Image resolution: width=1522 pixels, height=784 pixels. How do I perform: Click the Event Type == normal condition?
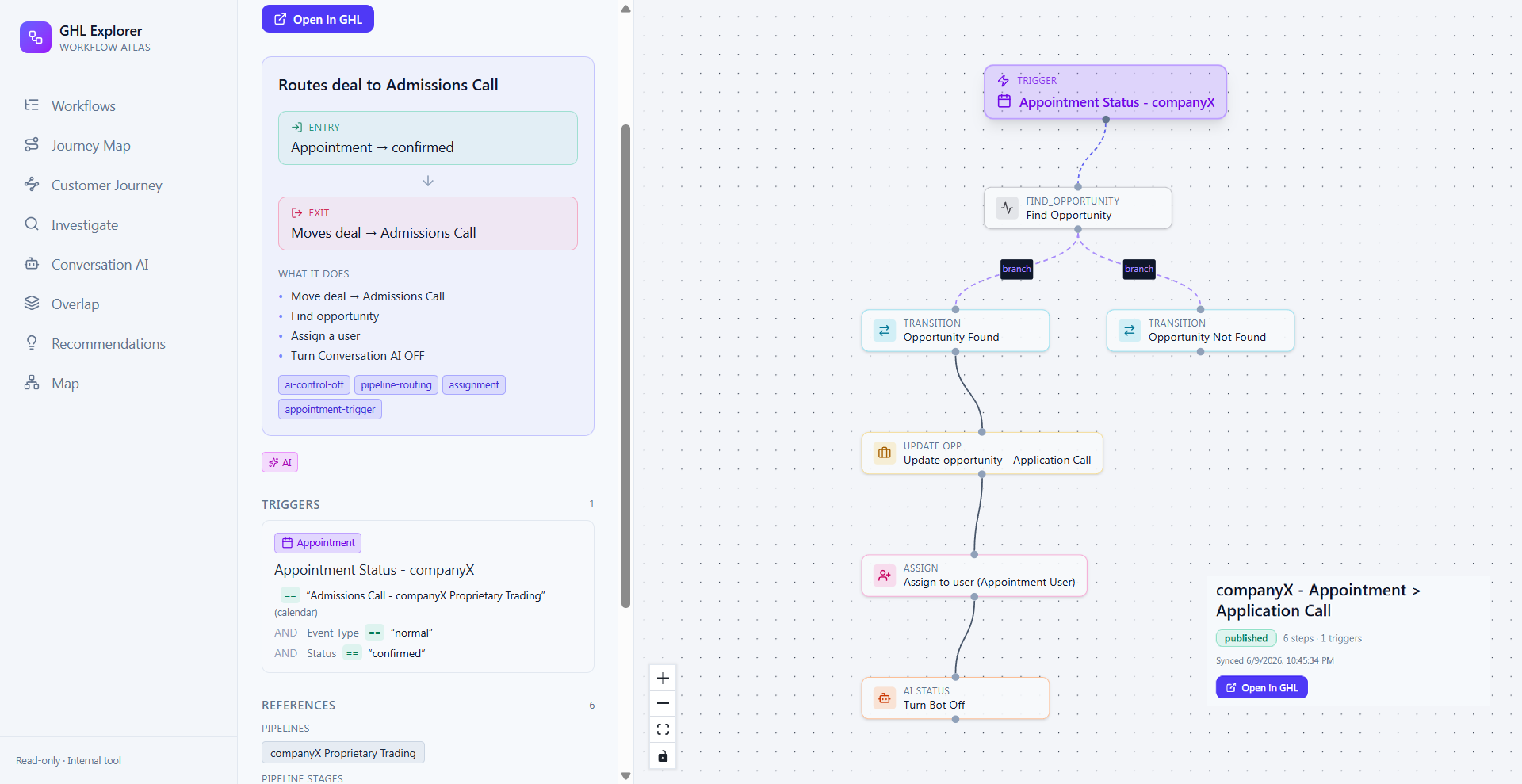pyautogui.click(x=354, y=633)
